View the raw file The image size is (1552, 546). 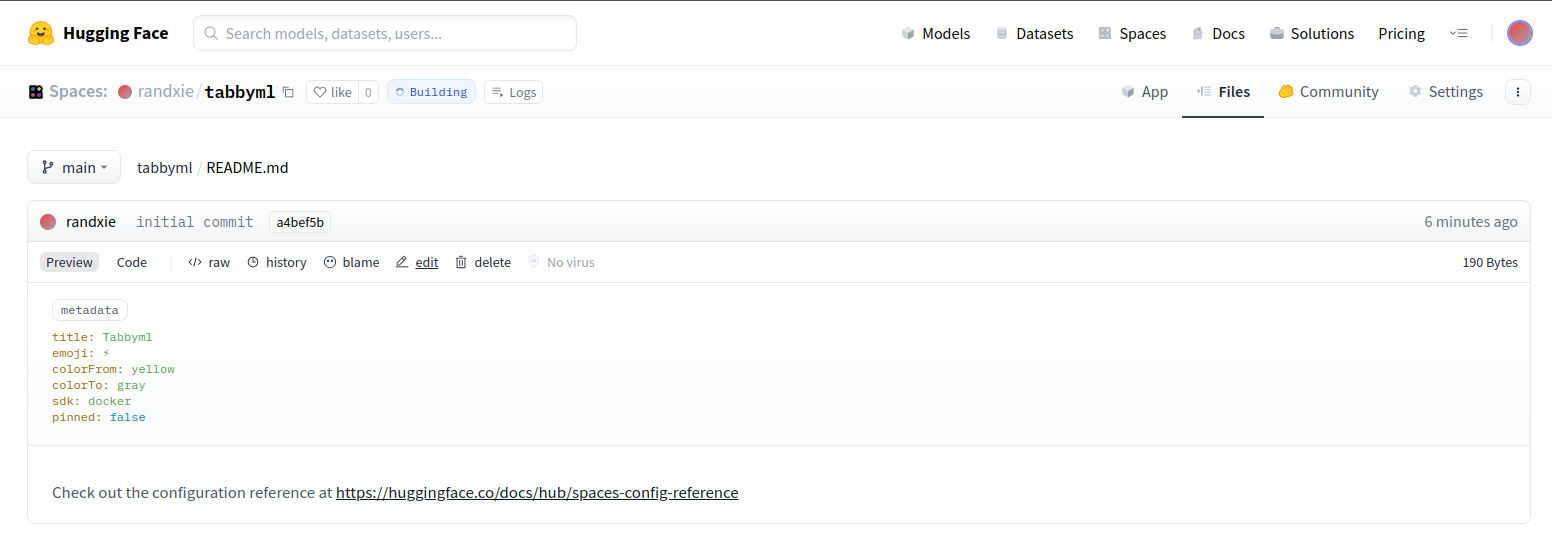point(209,262)
